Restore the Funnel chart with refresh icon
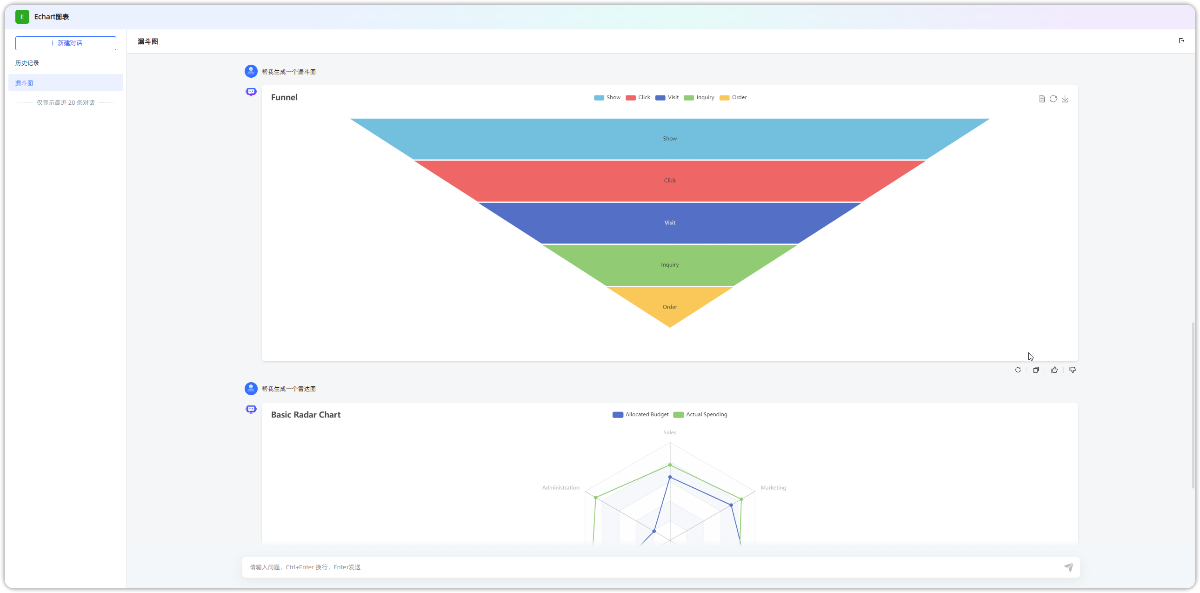Viewport: 1200px width, 593px height. coord(1053,99)
